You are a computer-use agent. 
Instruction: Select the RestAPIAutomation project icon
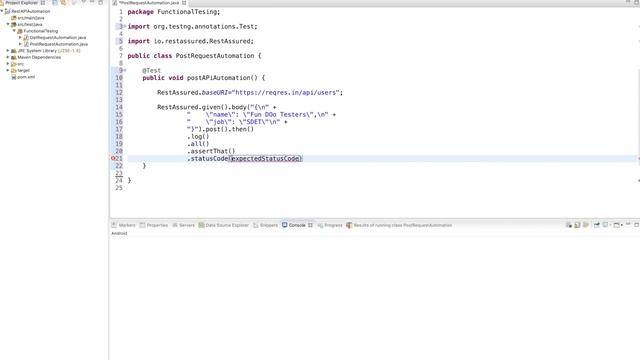tap(7, 11)
